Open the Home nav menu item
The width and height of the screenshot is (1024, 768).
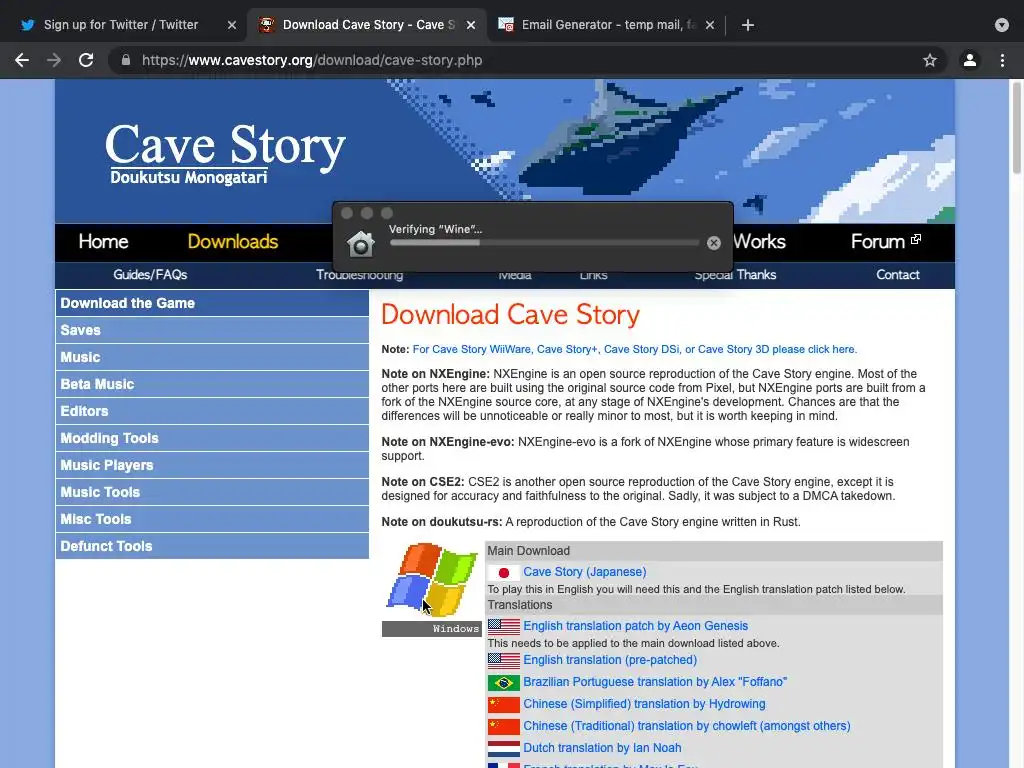coord(103,242)
